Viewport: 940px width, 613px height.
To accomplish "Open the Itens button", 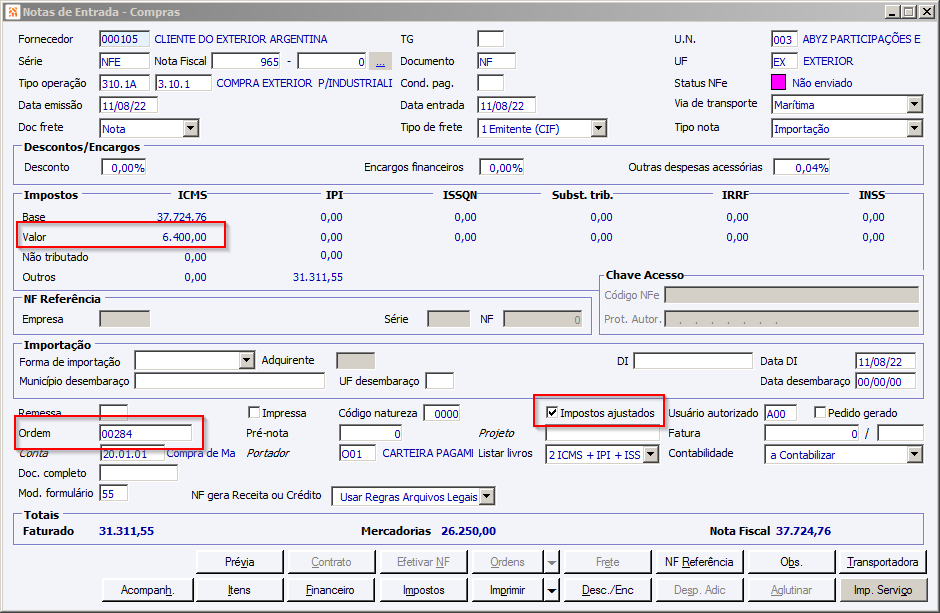I will [x=239, y=590].
